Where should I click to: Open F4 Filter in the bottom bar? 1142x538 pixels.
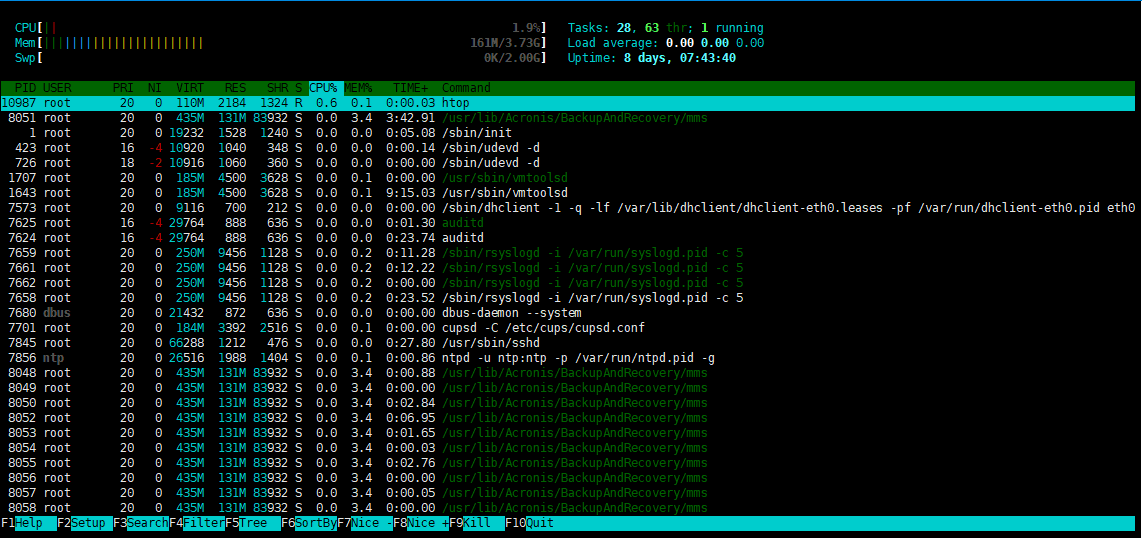[x=197, y=523]
